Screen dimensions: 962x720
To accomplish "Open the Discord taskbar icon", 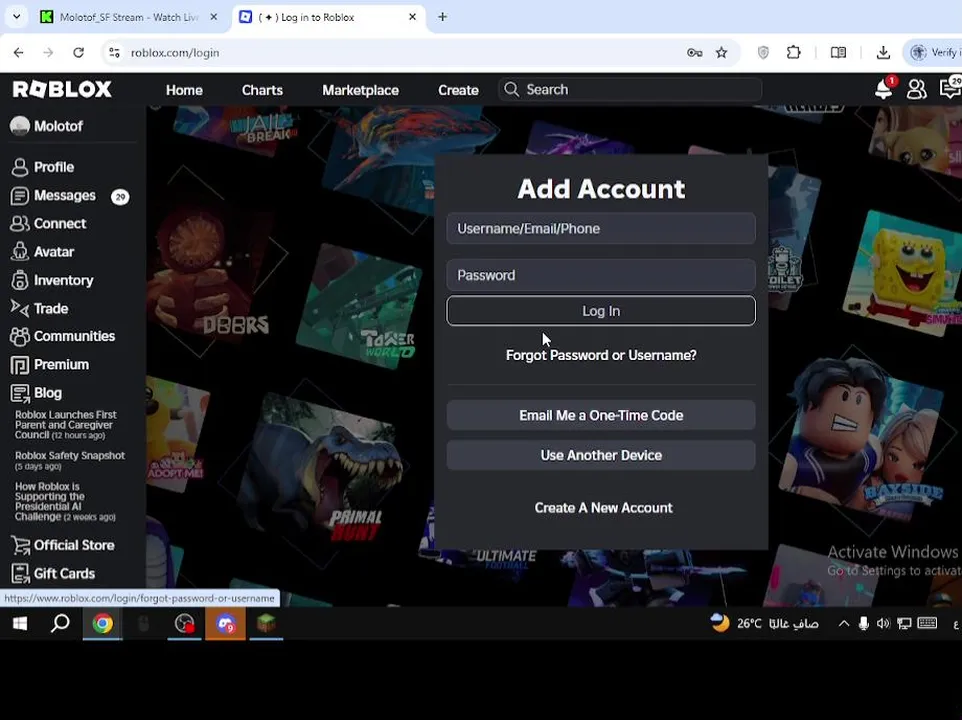I will (225, 624).
